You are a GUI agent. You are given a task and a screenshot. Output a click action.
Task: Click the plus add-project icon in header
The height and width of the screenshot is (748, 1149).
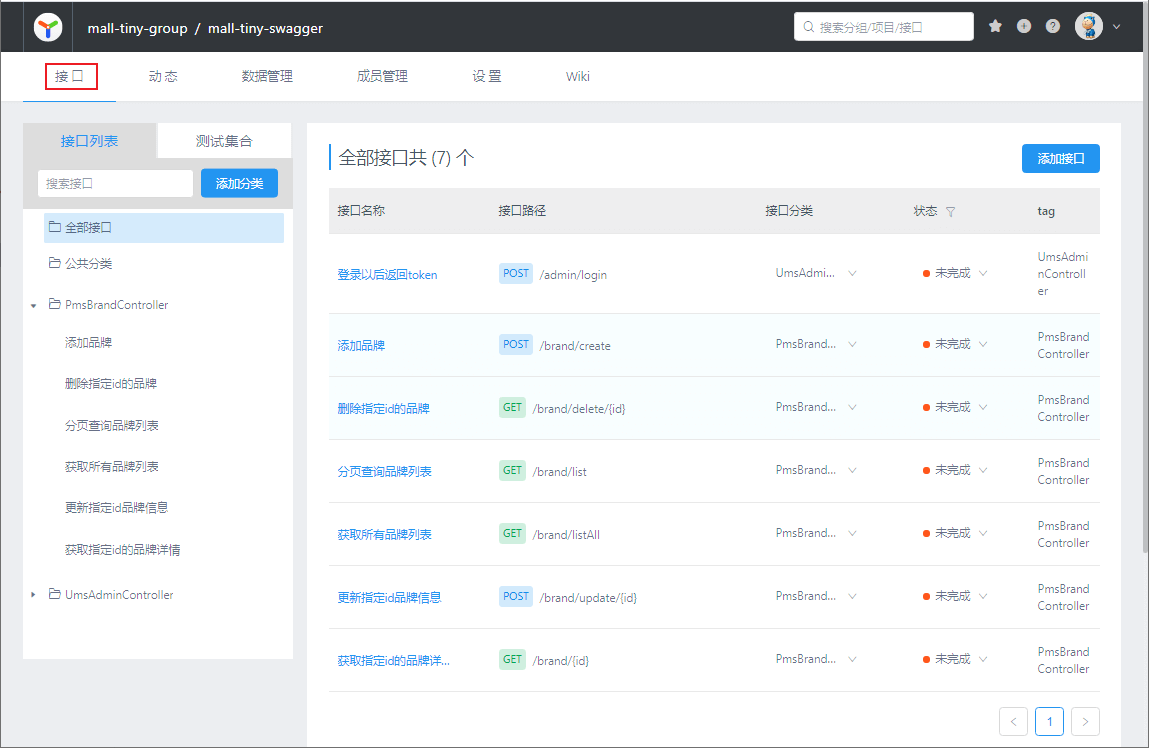(1024, 27)
